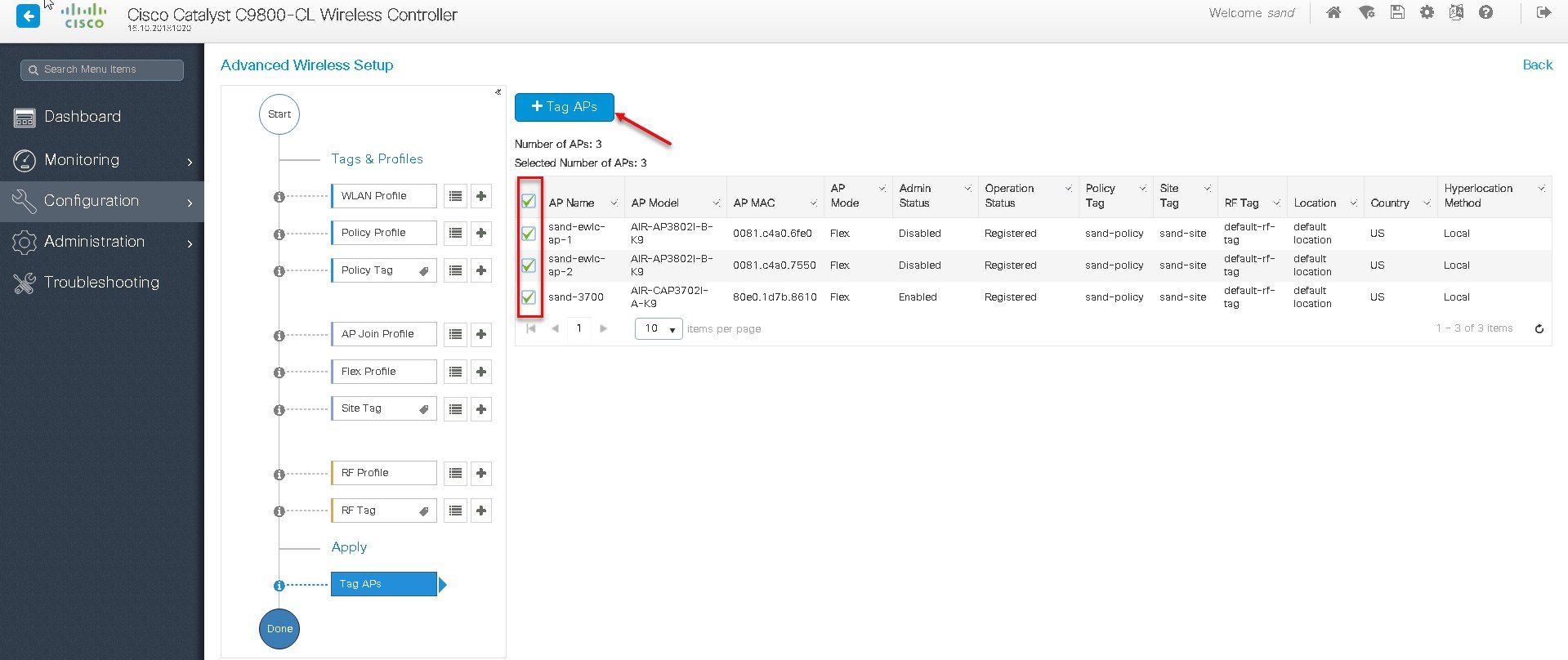Screen dimensions: 1568x660
Task: Click the Start circle in the flow
Action: 279,114
